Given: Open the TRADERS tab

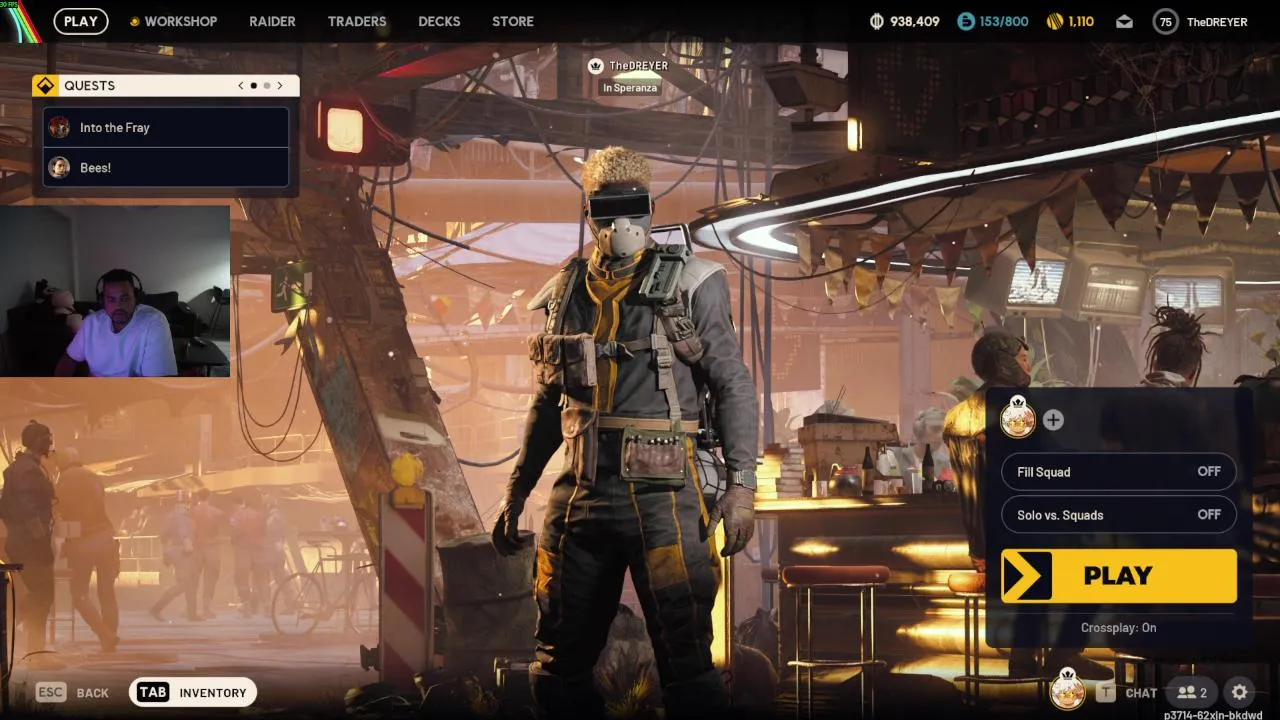Looking at the screenshot, I should [357, 21].
